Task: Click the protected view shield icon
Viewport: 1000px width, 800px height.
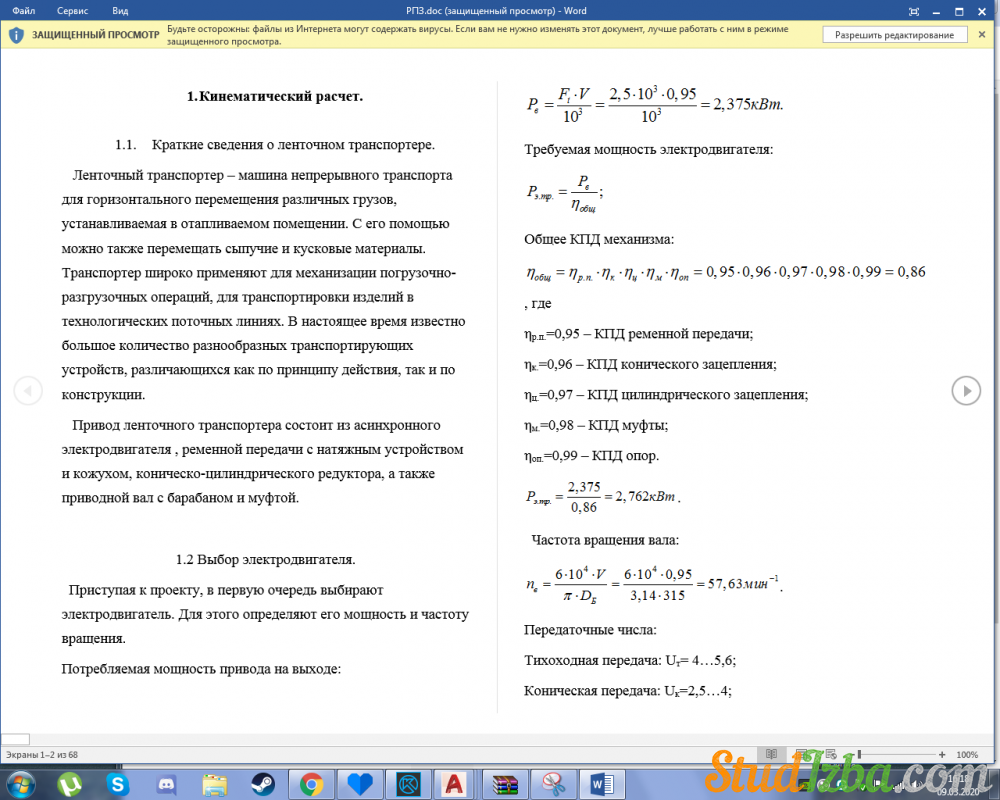Action: click(17, 35)
